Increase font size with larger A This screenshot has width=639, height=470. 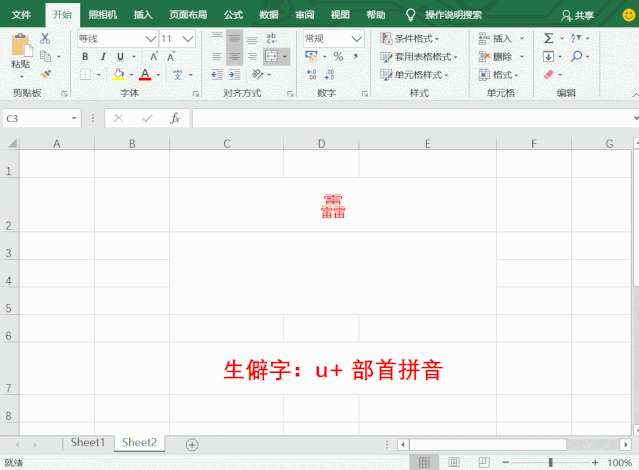point(153,57)
